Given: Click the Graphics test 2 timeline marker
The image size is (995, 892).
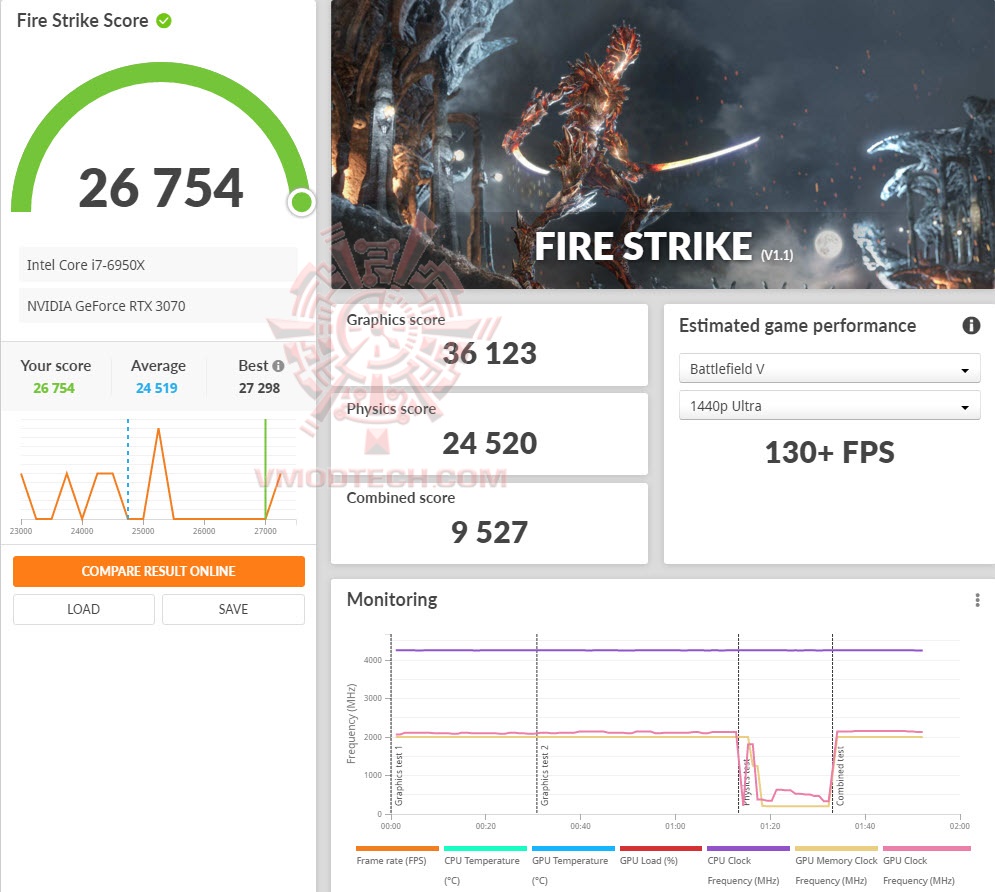Looking at the screenshot, I should (x=537, y=723).
